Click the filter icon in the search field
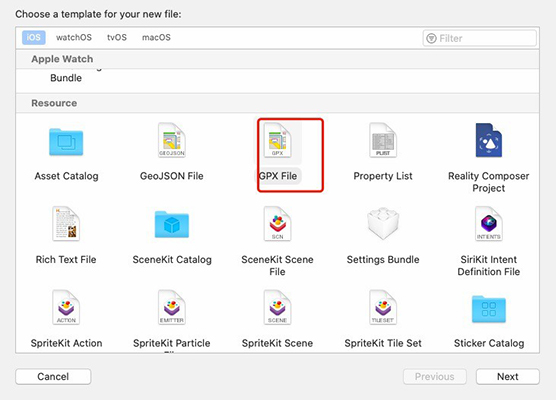Screen dimensions: 556x400 431,38
